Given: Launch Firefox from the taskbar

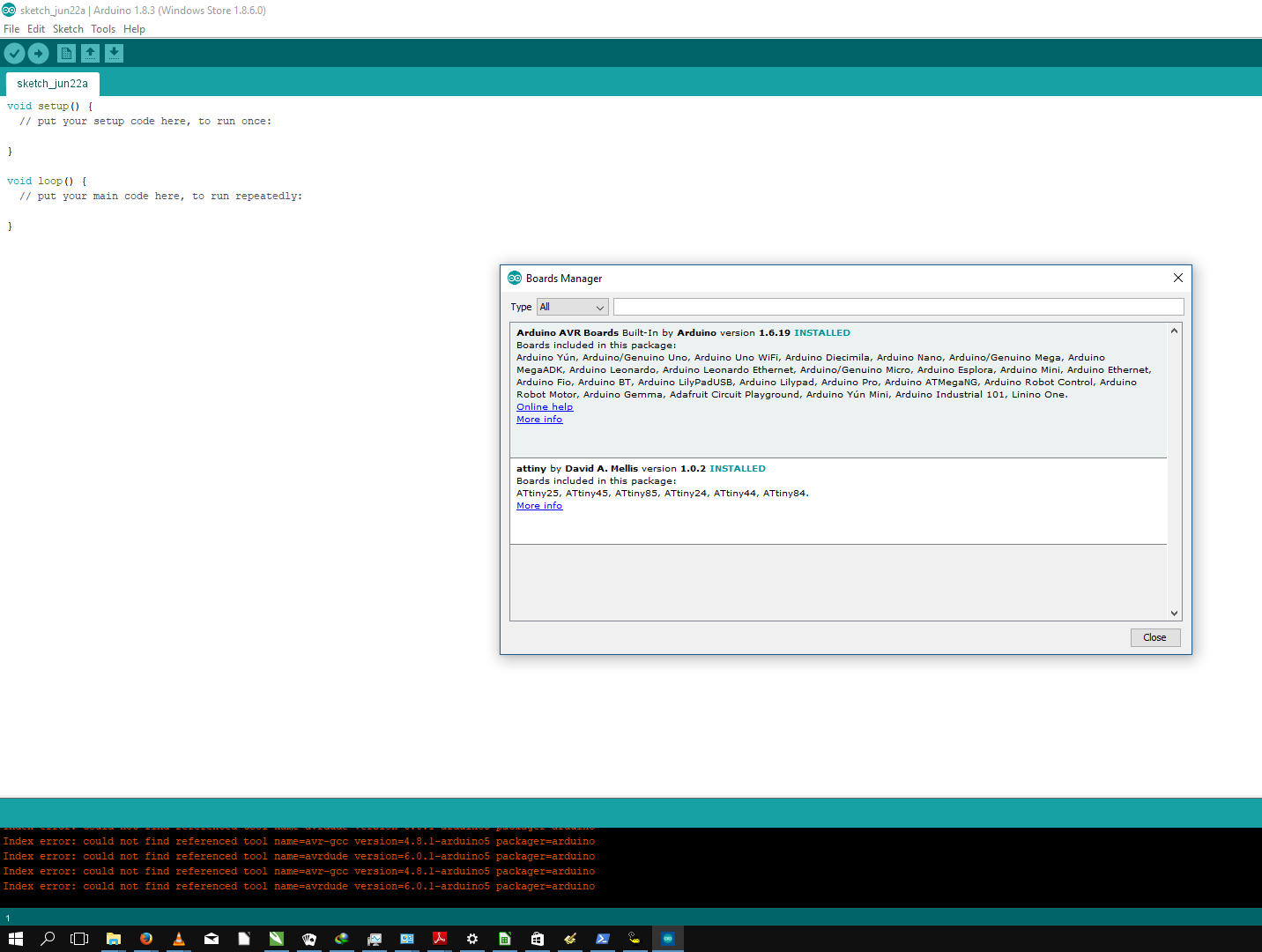Looking at the screenshot, I should point(146,939).
